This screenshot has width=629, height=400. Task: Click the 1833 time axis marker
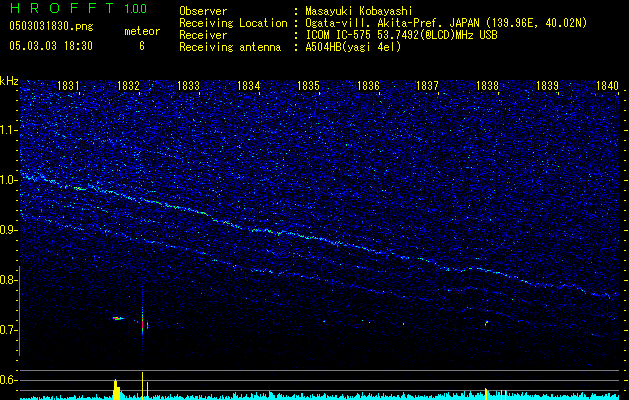188,85
